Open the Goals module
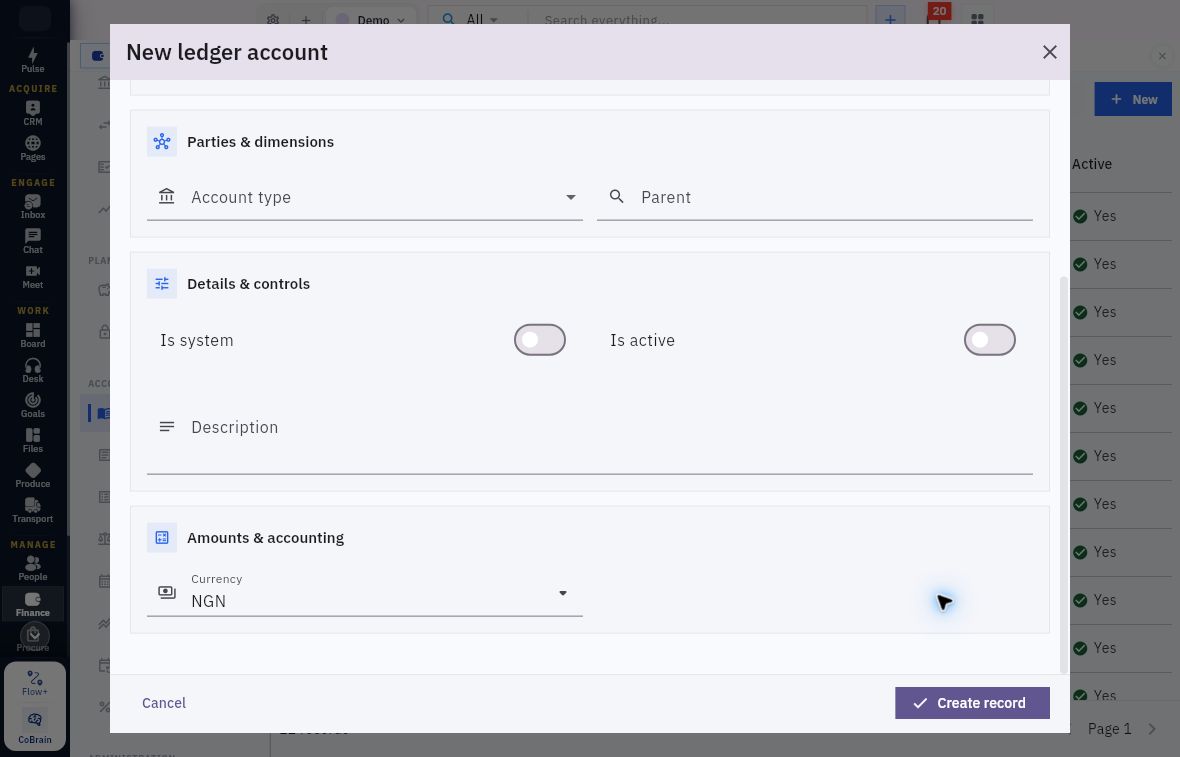1180x757 pixels. click(32, 405)
